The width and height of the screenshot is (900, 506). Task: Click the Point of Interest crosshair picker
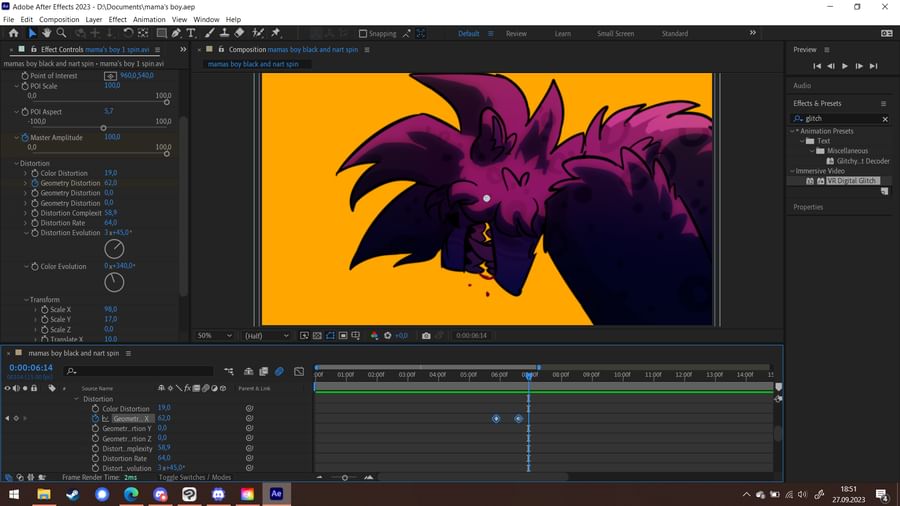pos(110,76)
